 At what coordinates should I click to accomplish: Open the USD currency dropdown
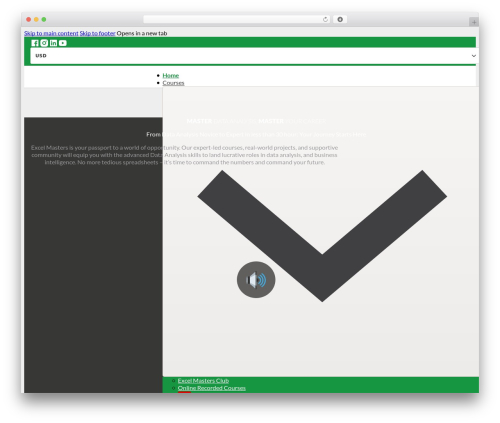click(254, 56)
